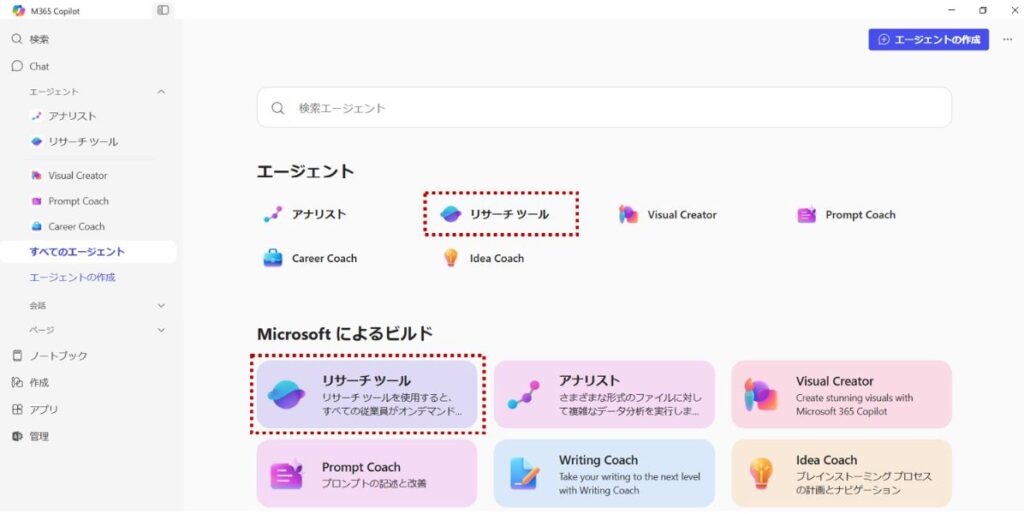The image size is (1024, 514).
Task: Click the 作成 create icon
Action: [17, 383]
